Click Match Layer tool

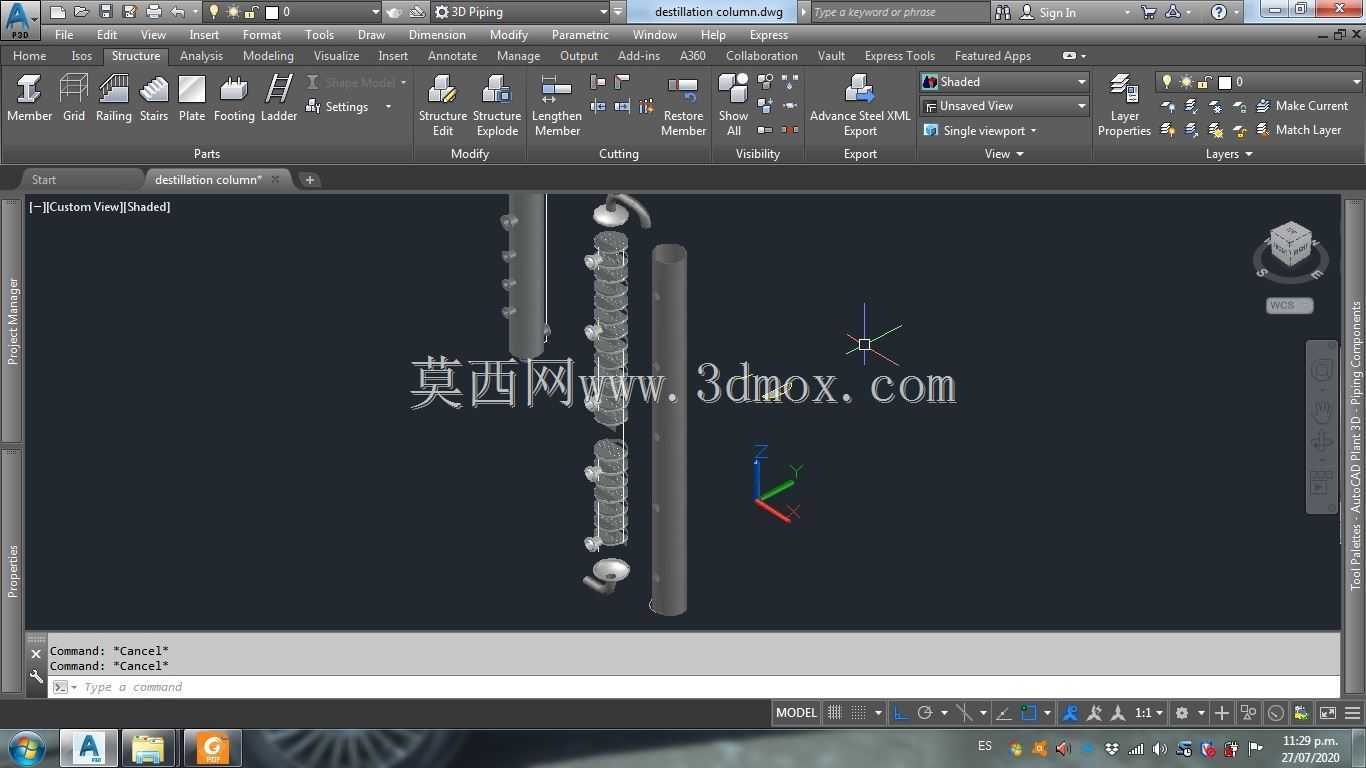pos(1298,130)
